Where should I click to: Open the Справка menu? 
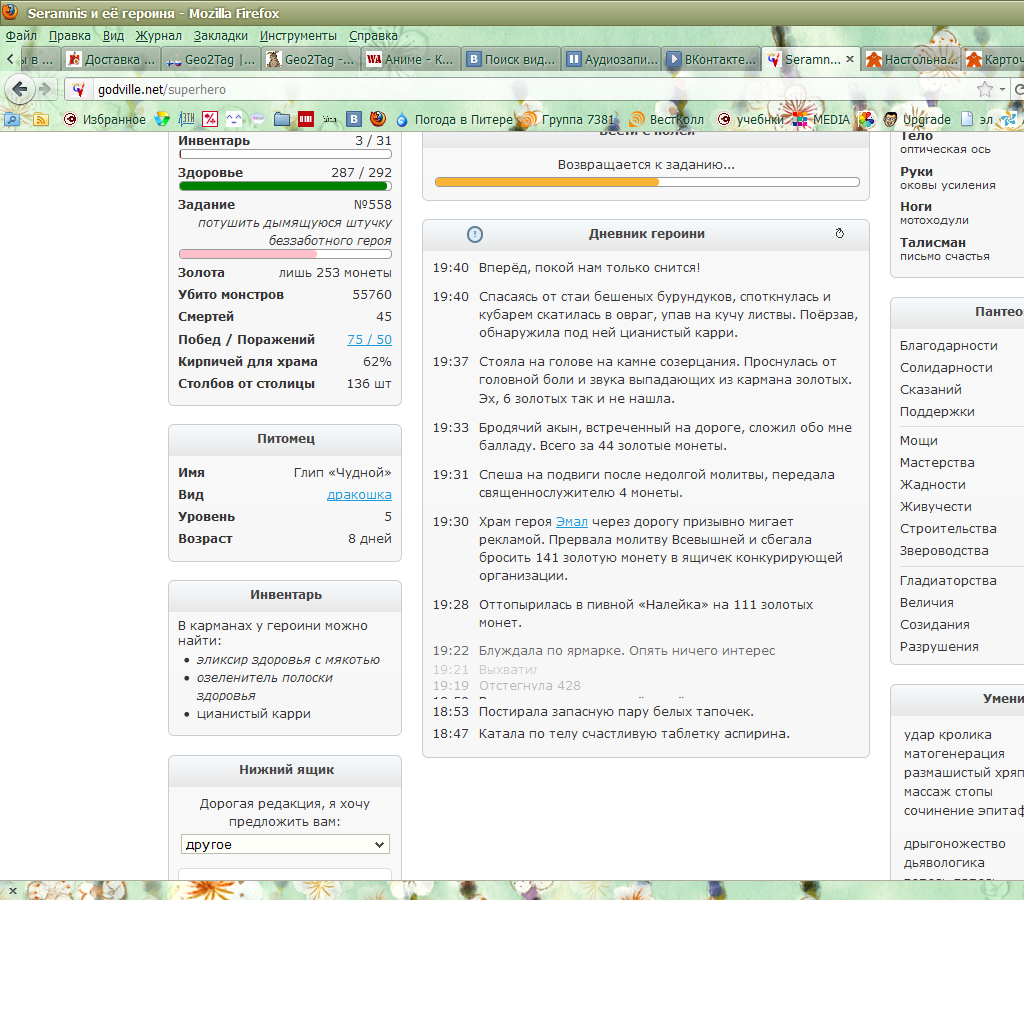coord(373,36)
